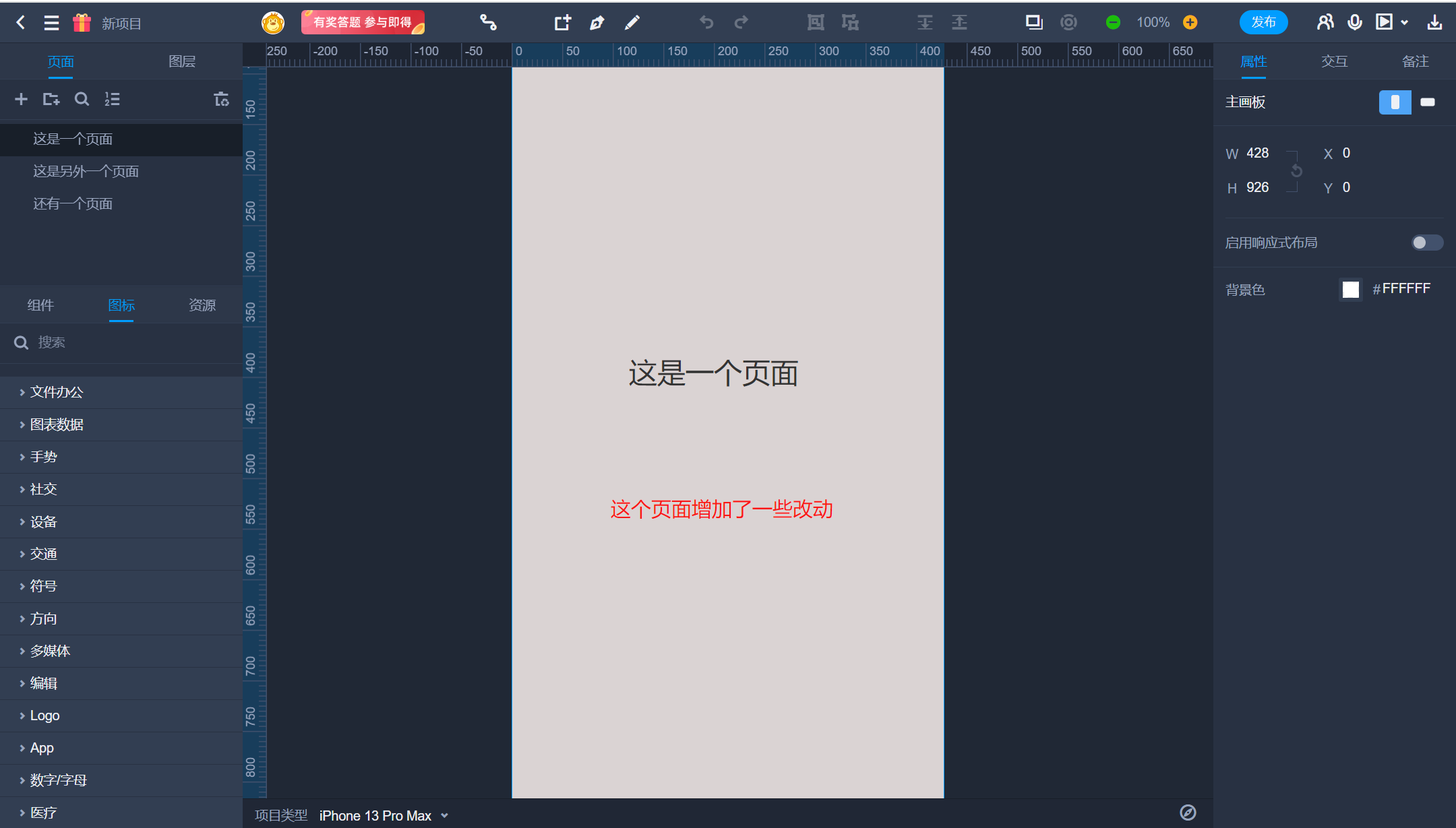Open the hamburger menu icon
The height and width of the screenshot is (828, 1456).
click(51, 23)
